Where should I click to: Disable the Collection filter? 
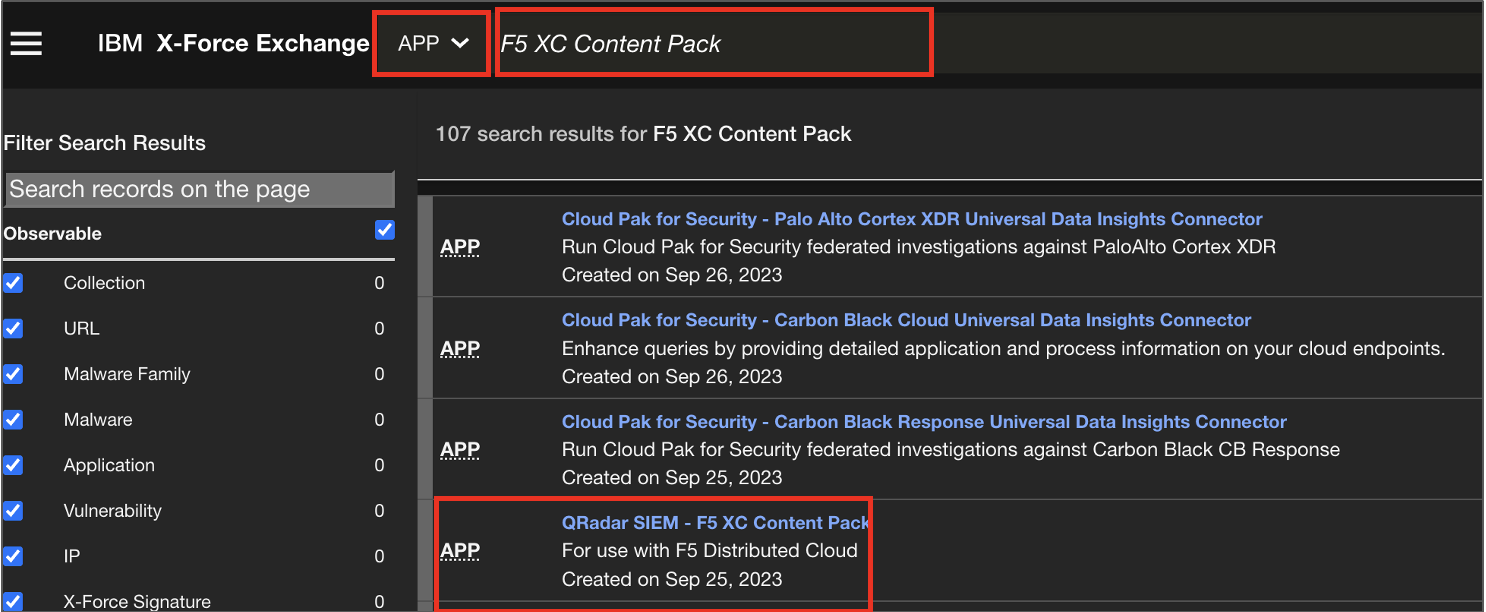click(x=14, y=283)
